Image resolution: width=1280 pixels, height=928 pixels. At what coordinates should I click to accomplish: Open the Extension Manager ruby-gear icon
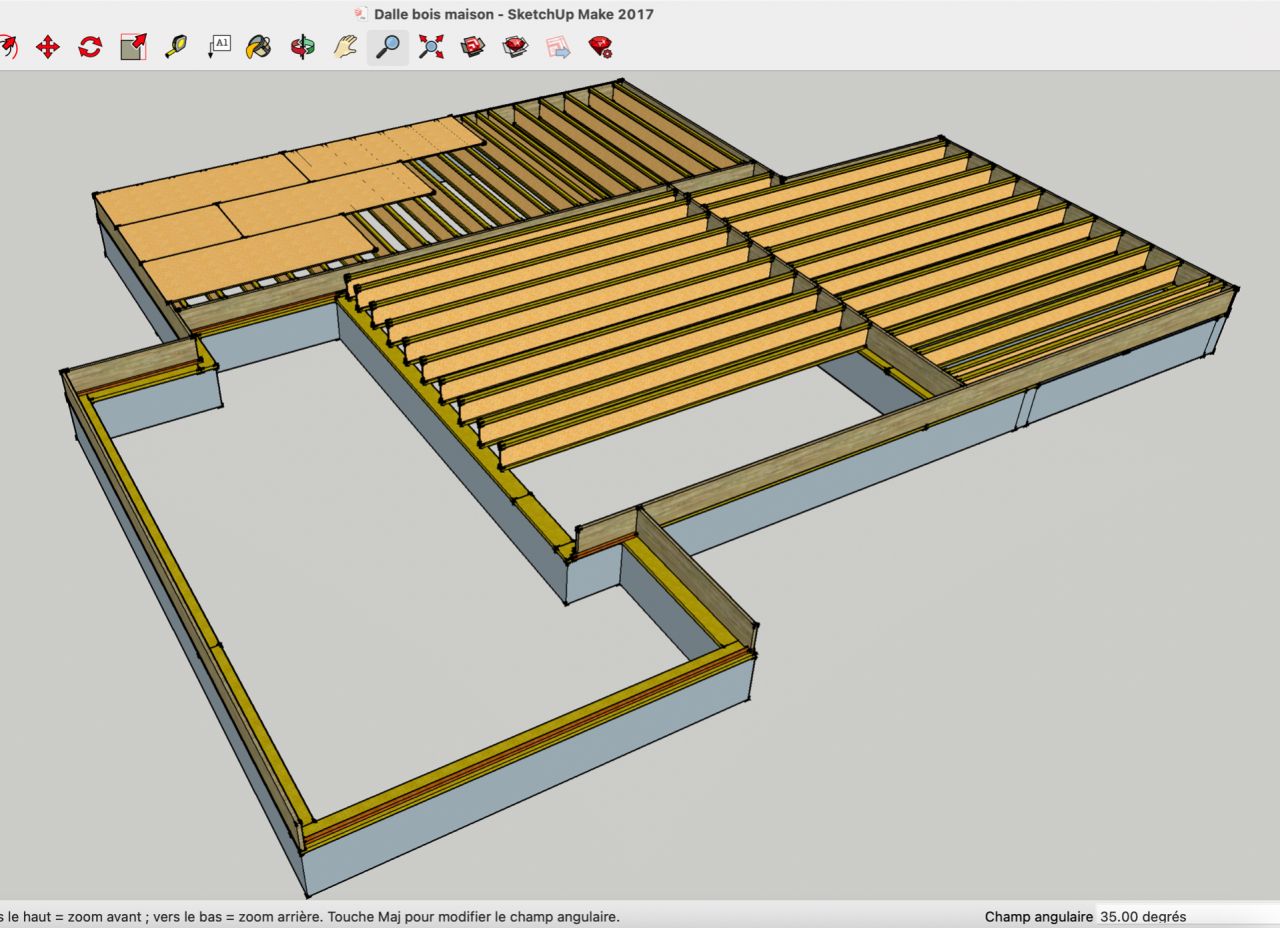click(601, 47)
